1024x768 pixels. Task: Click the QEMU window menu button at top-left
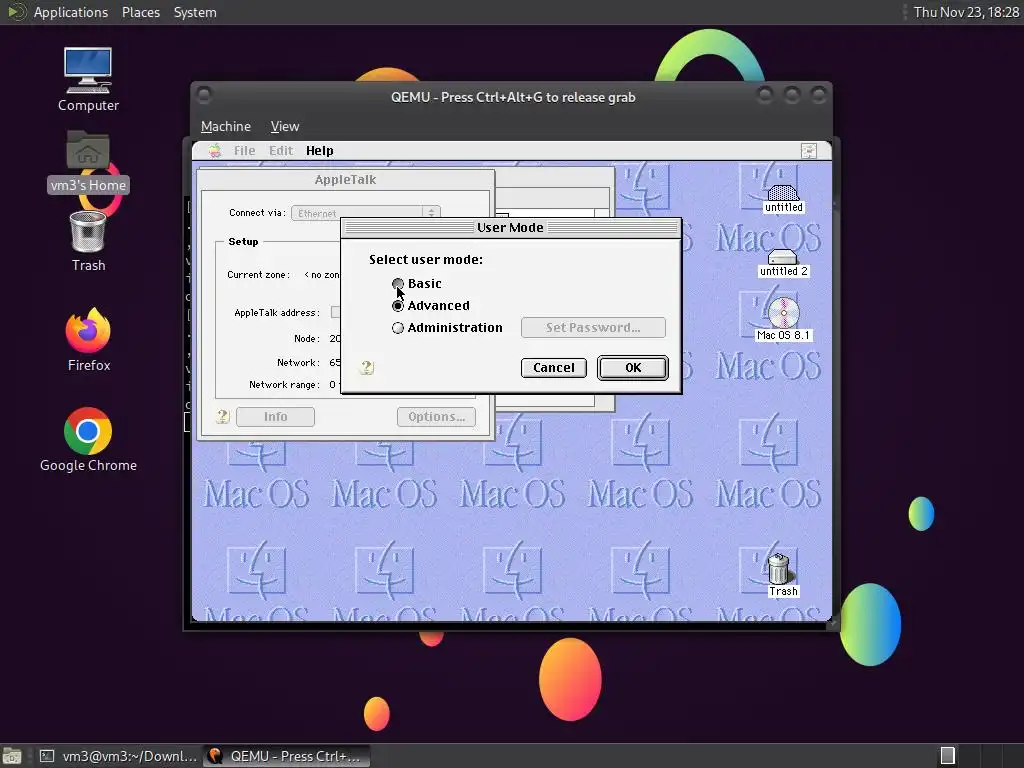tap(204, 96)
